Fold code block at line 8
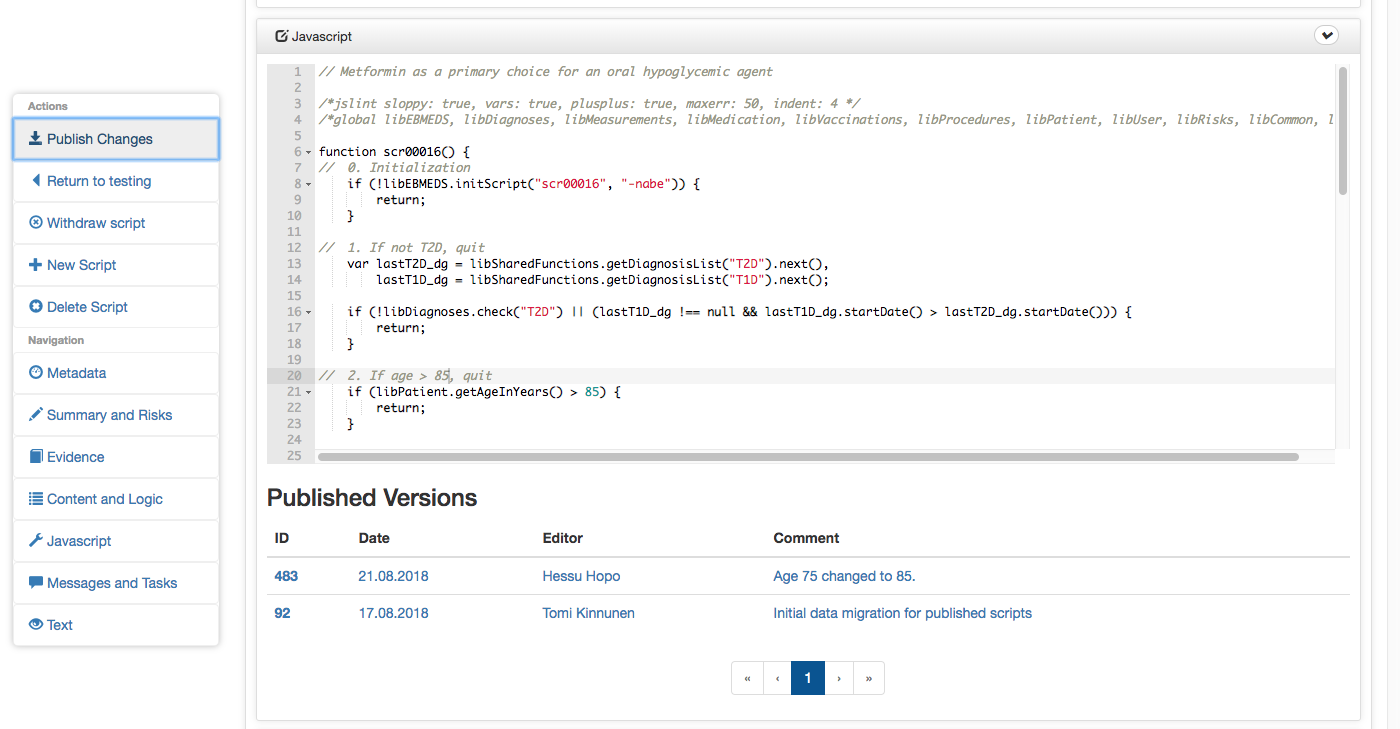1400x729 pixels. click(308, 184)
